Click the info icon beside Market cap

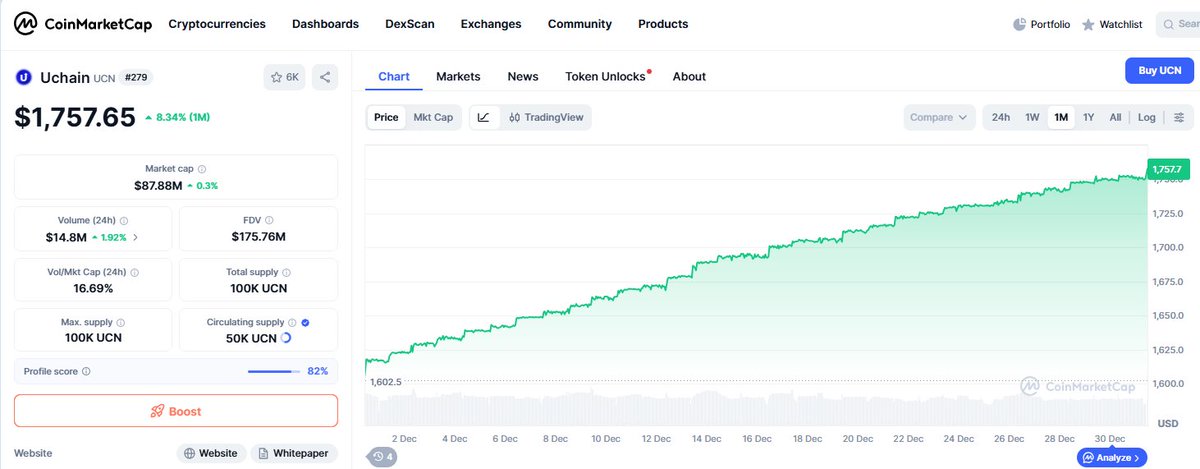pos(202,169)
